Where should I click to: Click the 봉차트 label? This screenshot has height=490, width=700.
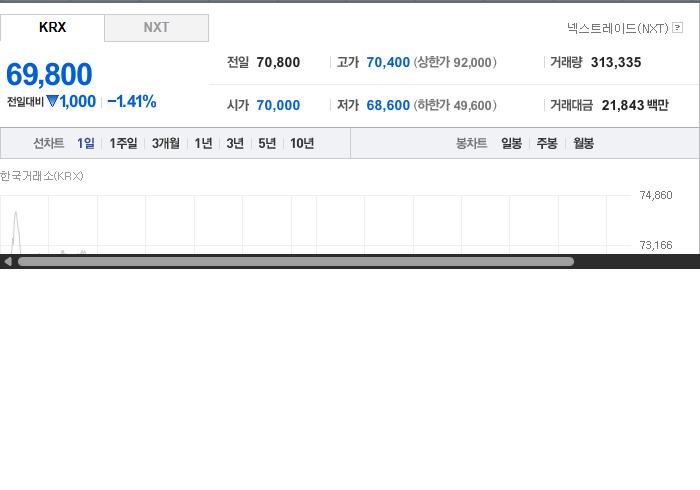pyautogui.click(x=471, y=143)
